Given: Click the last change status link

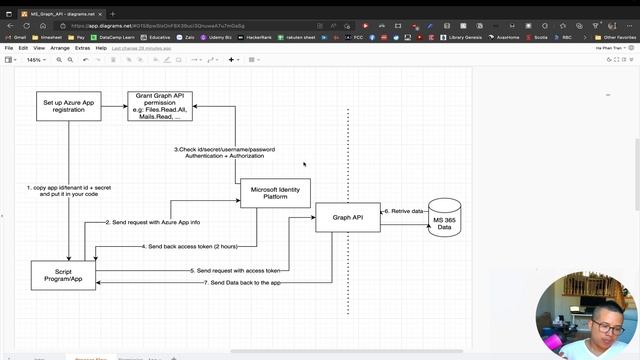Looking at the screenshot, I should [x=142, y=48].
